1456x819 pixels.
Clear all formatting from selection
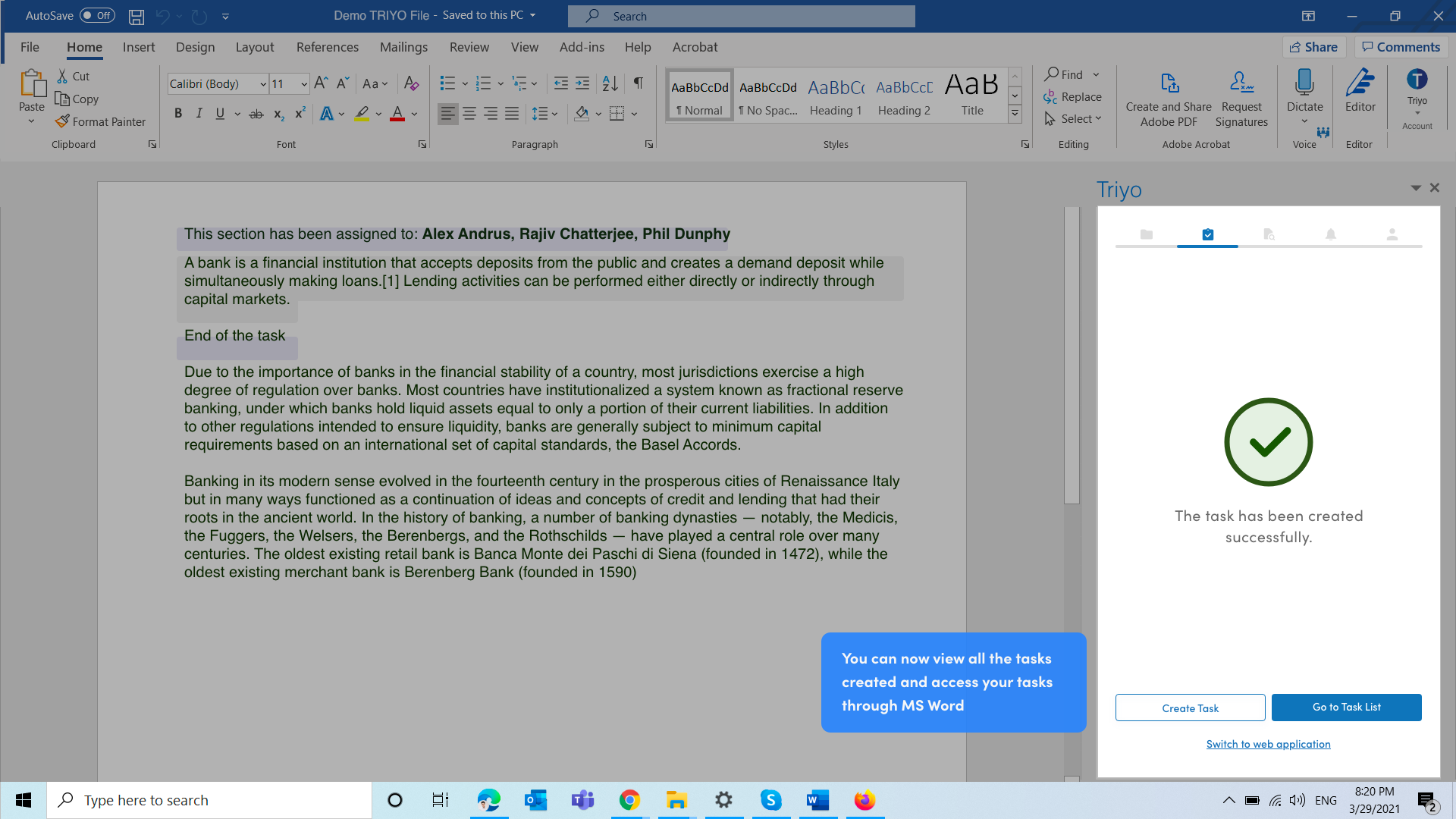point(411,83)
